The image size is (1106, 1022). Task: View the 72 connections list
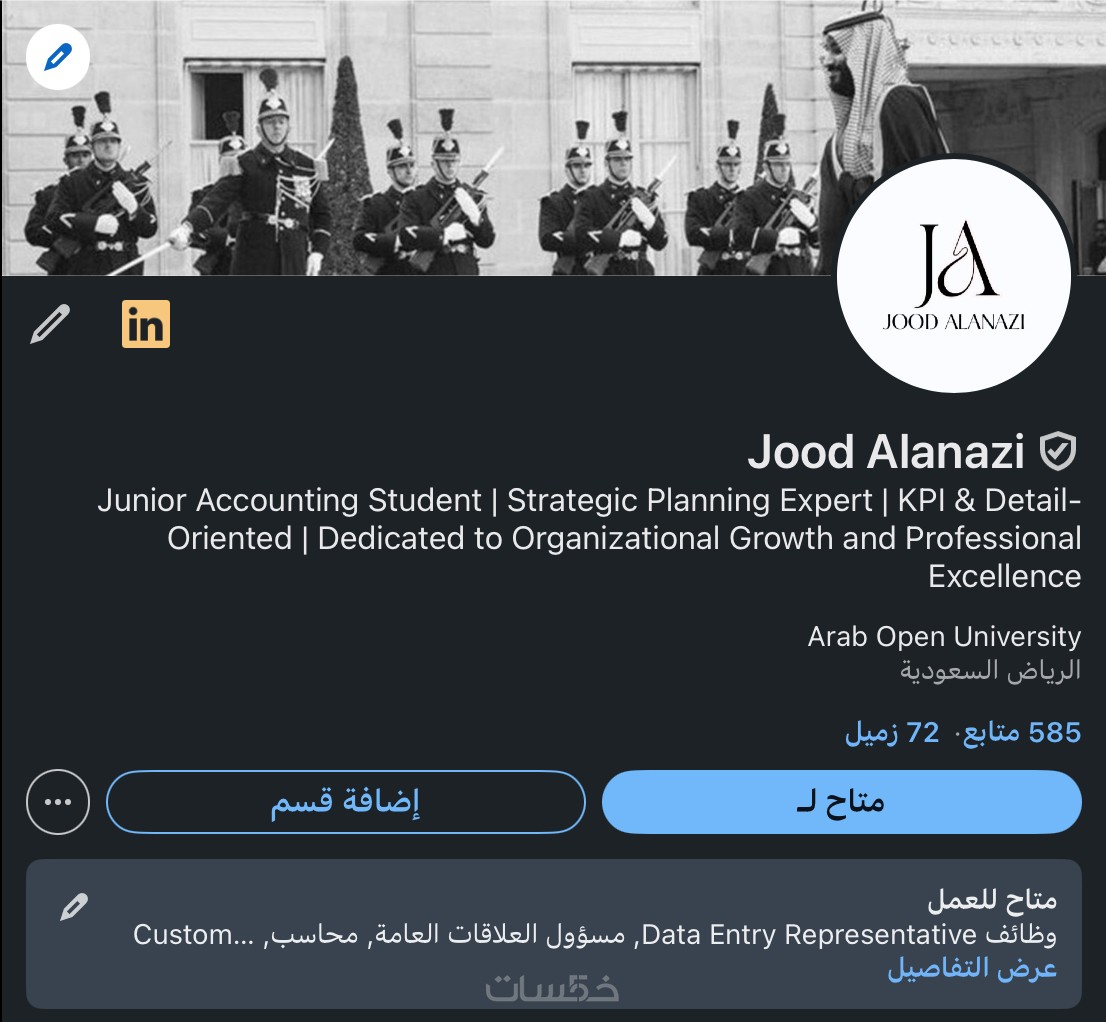893,733
